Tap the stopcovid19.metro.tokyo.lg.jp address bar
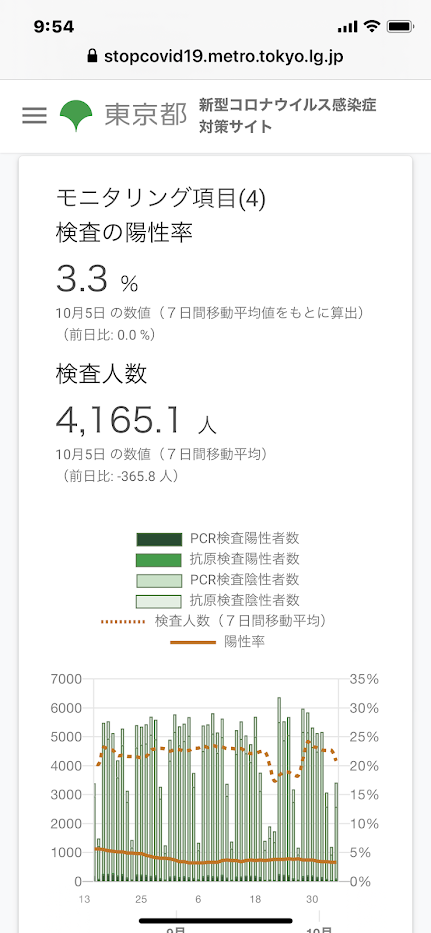 [x=216, y=57]
